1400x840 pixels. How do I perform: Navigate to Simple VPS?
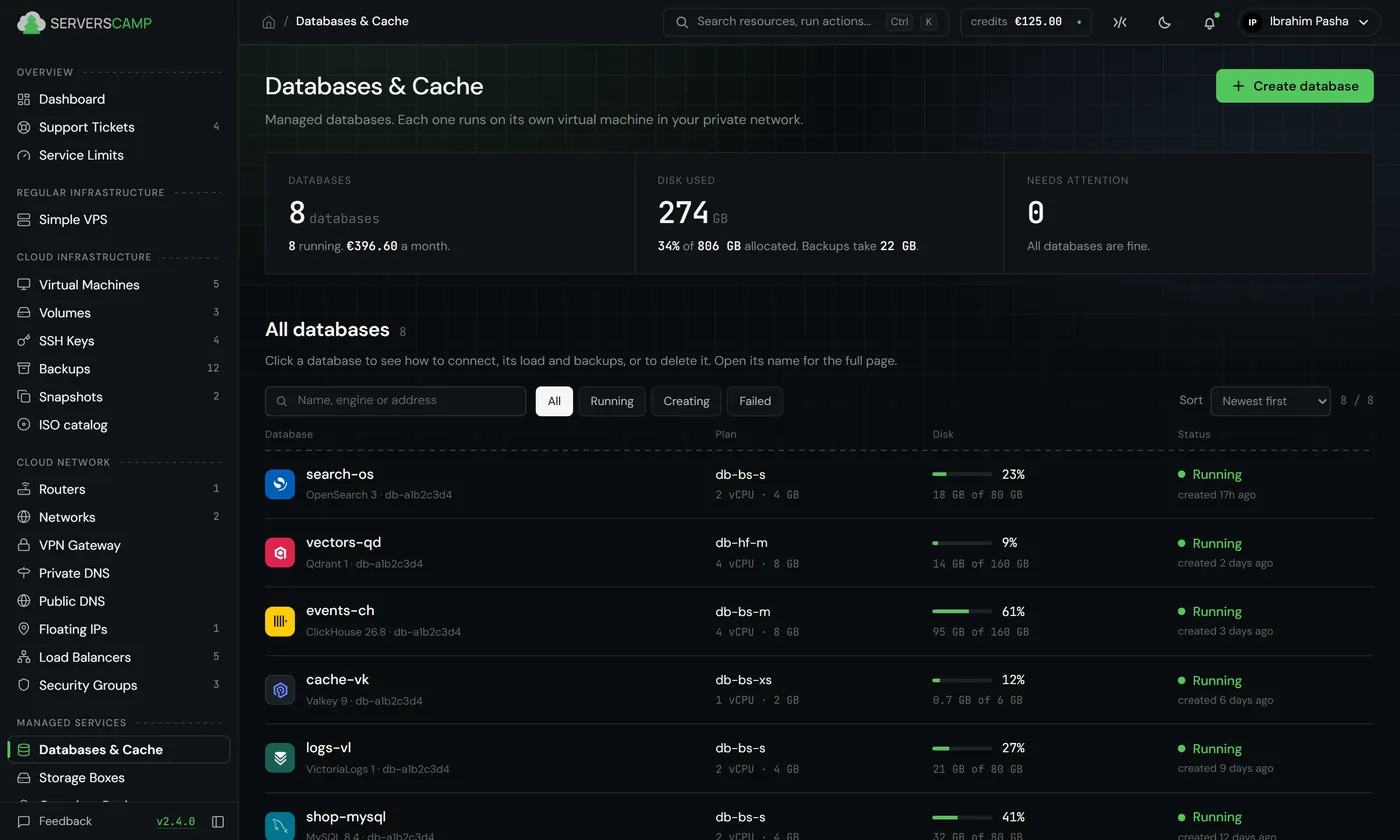click(x=119, y=220)
